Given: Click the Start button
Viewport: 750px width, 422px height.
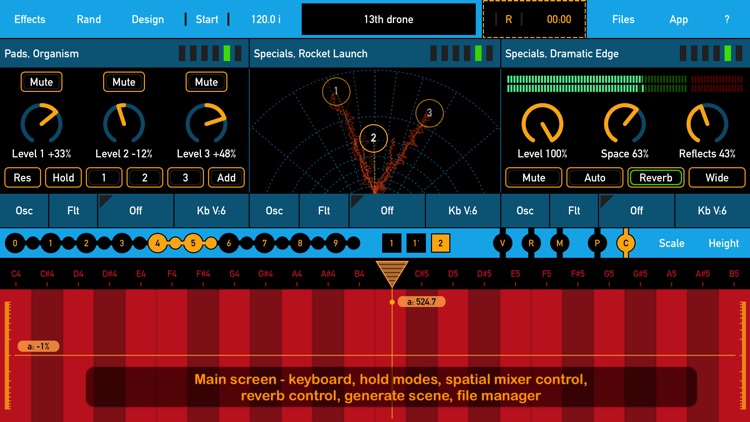Looking at the screenshot, I should [207, 20].
